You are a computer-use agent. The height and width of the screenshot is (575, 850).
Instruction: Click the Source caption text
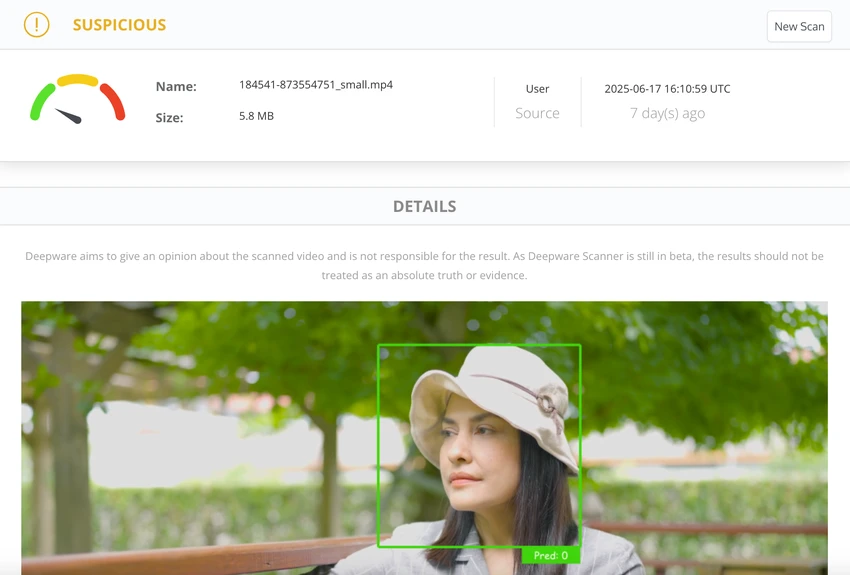(x=537, y=113)
